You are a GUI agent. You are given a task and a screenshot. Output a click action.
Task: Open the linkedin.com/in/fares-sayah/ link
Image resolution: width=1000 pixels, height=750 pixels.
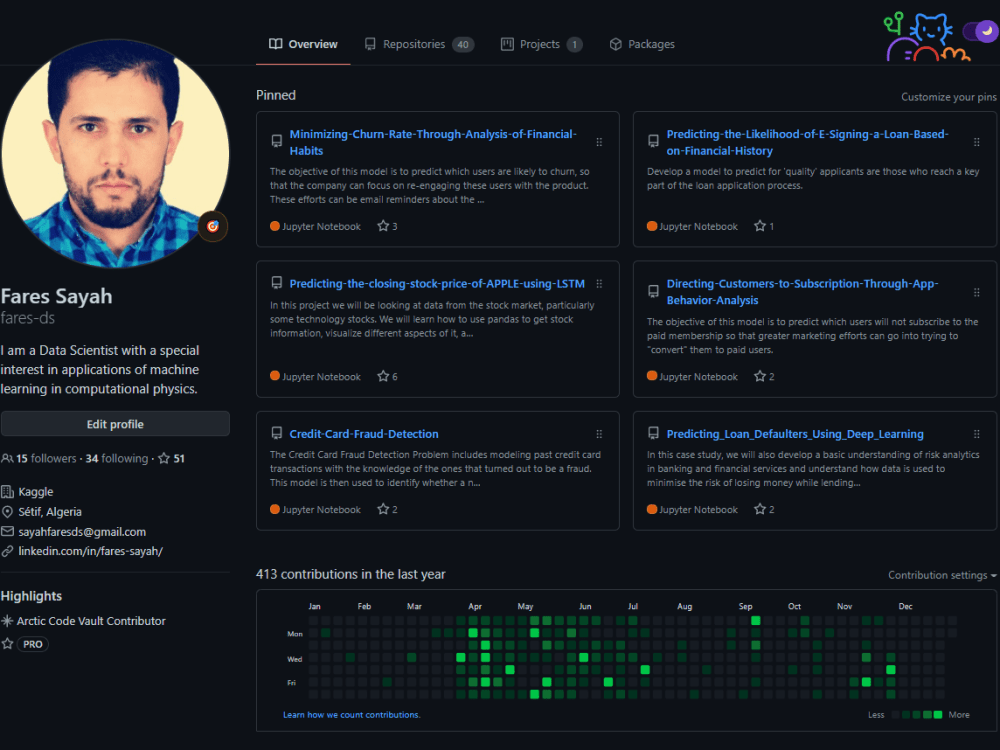[91, 551]
